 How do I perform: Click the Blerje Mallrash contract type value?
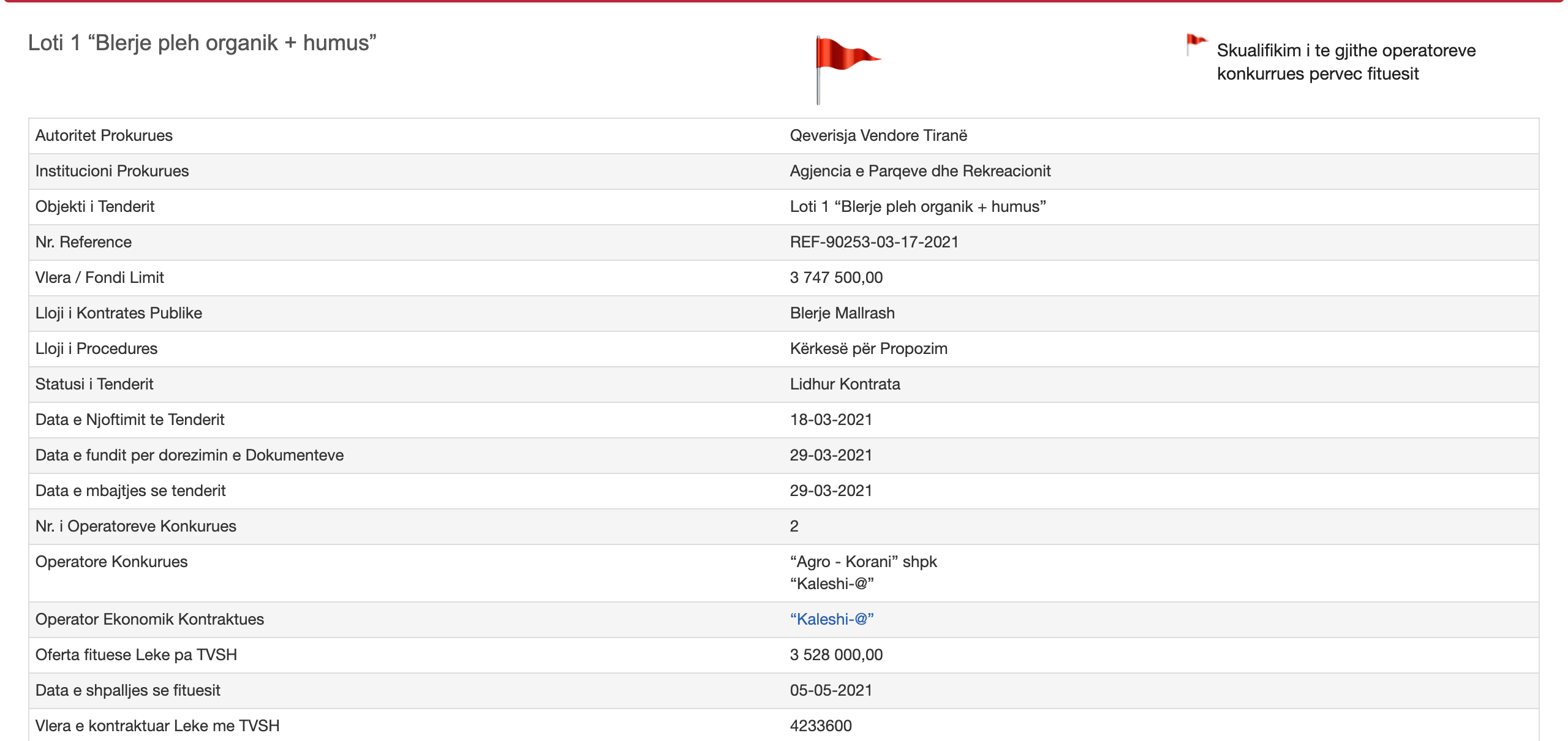842,313
